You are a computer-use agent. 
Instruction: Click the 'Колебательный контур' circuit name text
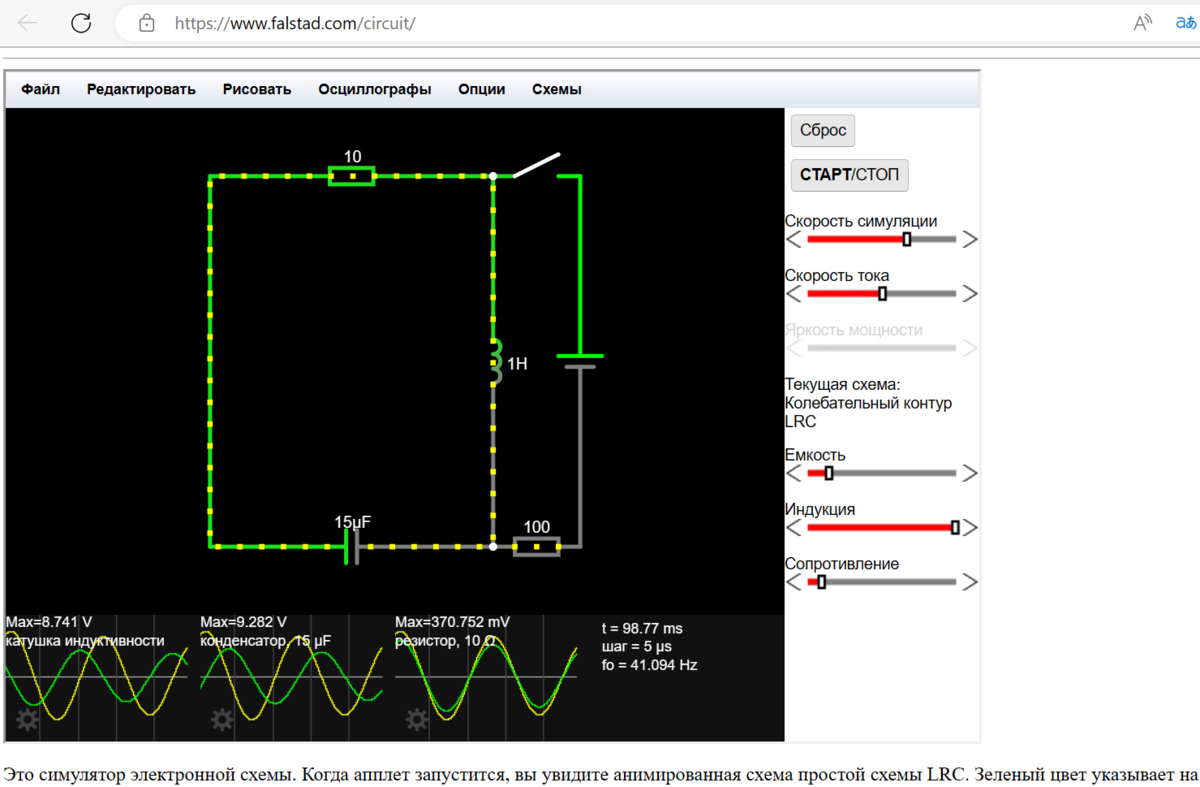click(868, 403)
